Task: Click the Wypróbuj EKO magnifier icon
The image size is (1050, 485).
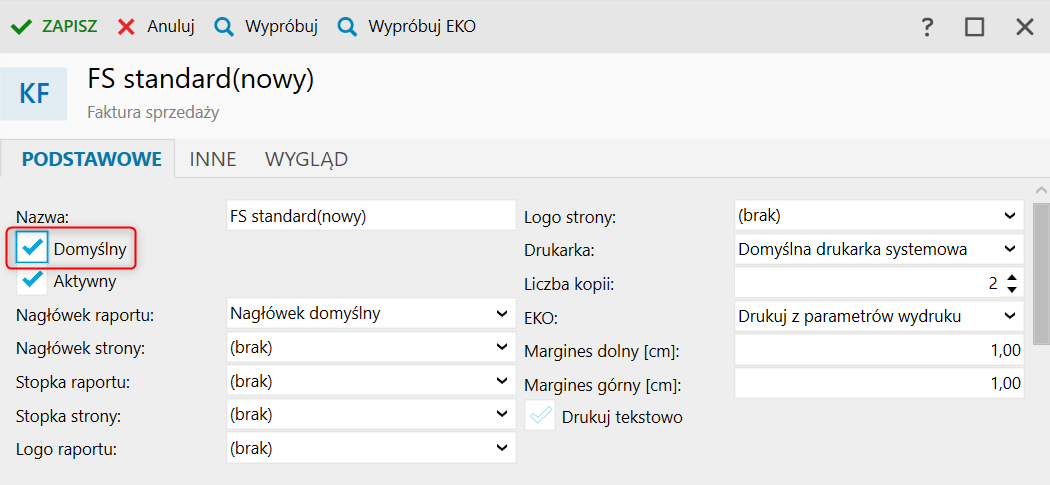Action: (347, 27)
